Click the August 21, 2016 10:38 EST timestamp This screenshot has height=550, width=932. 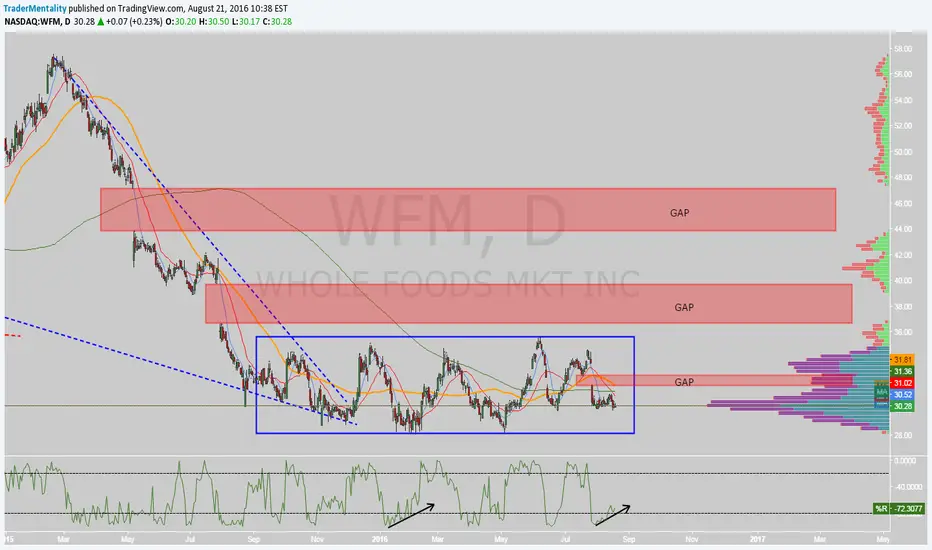coord(238,8)
